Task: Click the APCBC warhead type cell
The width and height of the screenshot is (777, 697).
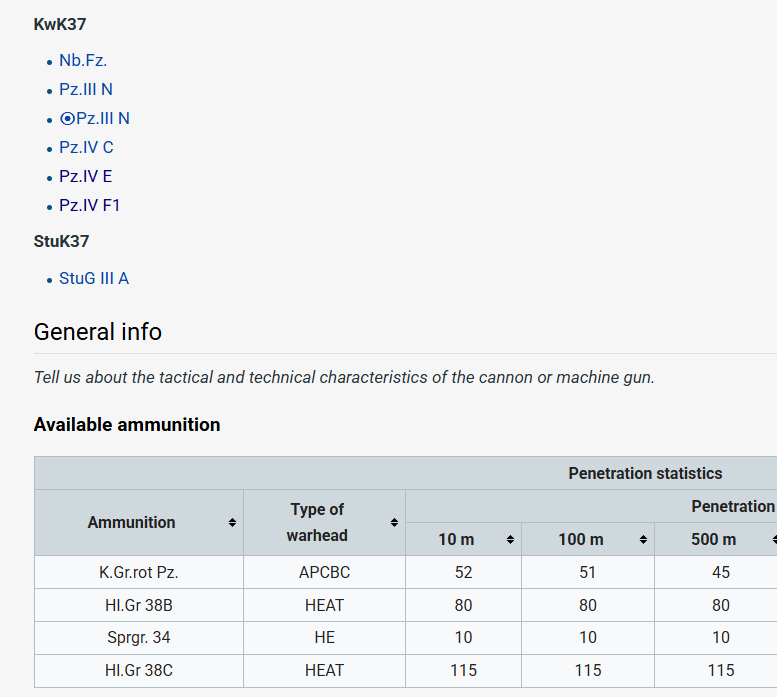Action: click(324, 573)
